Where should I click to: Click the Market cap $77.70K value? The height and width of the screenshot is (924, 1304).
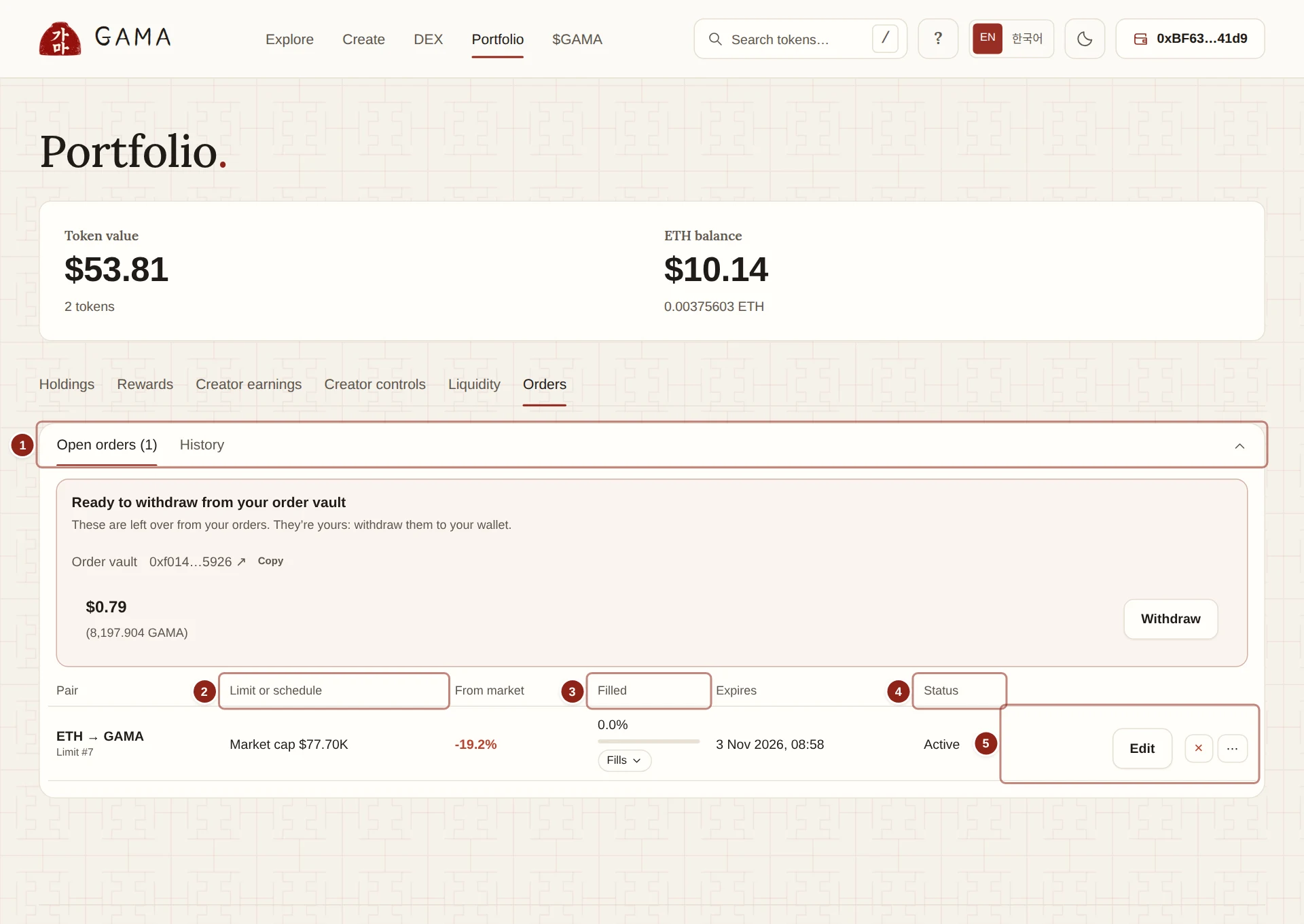coord(289,744)
